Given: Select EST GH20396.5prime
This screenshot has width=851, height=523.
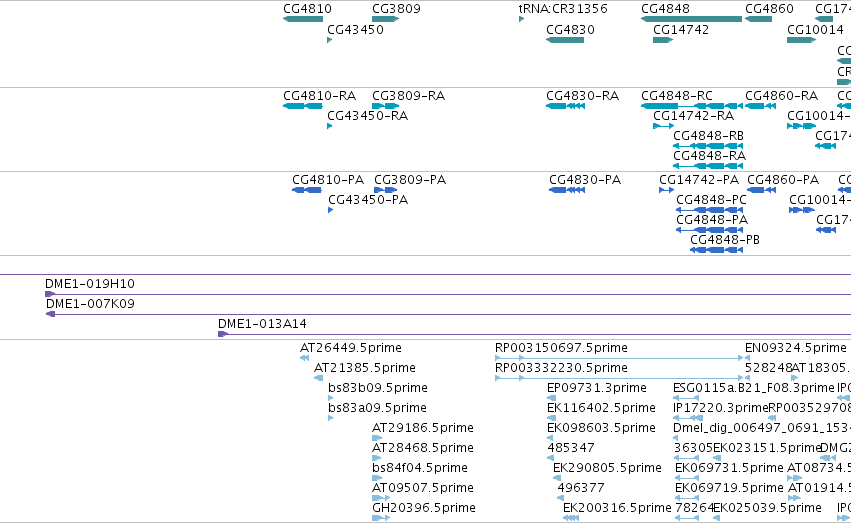Looking at the screenshot, I should pyautogui.click(x=424, y=508).
